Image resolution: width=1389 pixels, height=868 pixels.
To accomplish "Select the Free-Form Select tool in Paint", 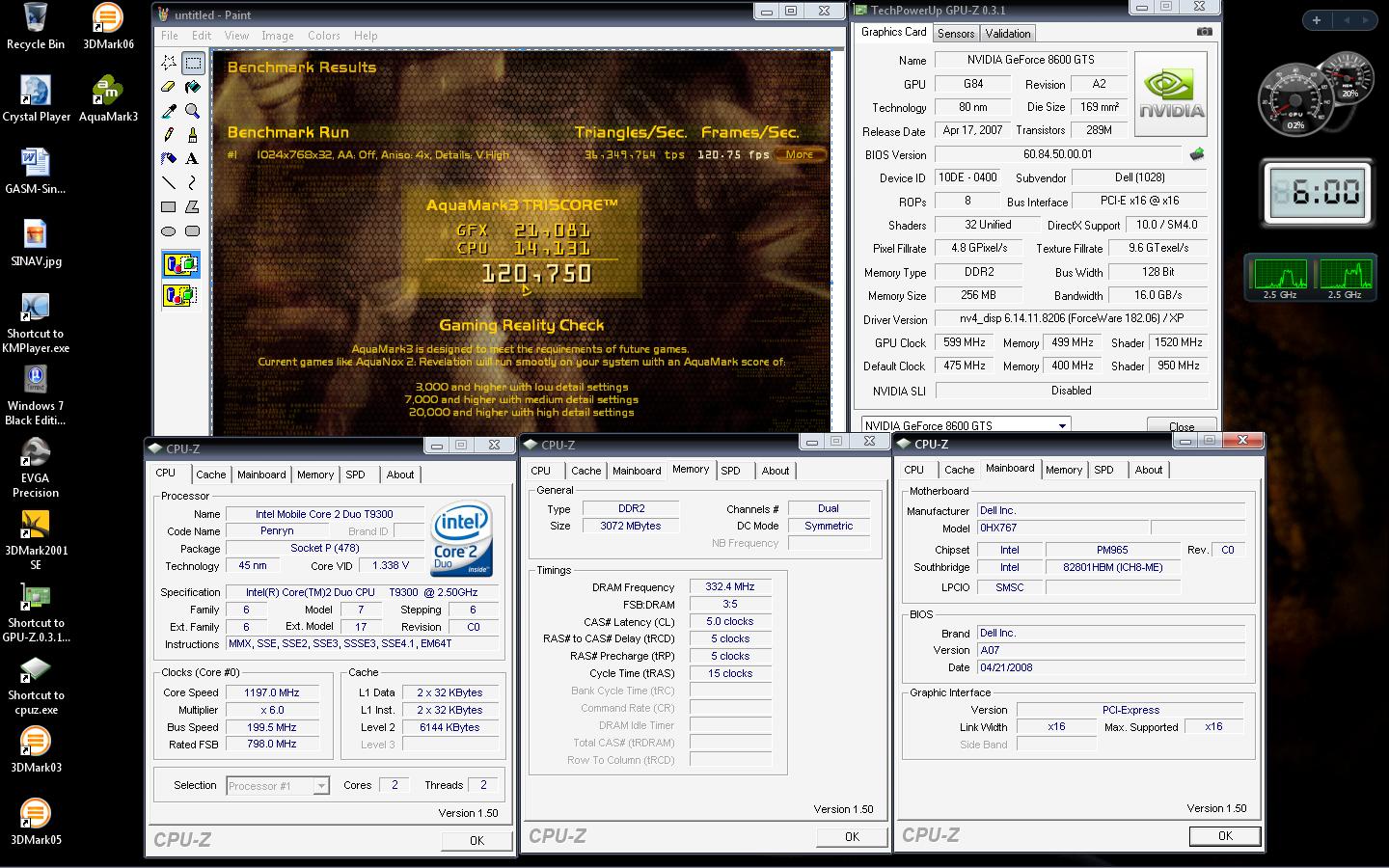I will point(169,64).
